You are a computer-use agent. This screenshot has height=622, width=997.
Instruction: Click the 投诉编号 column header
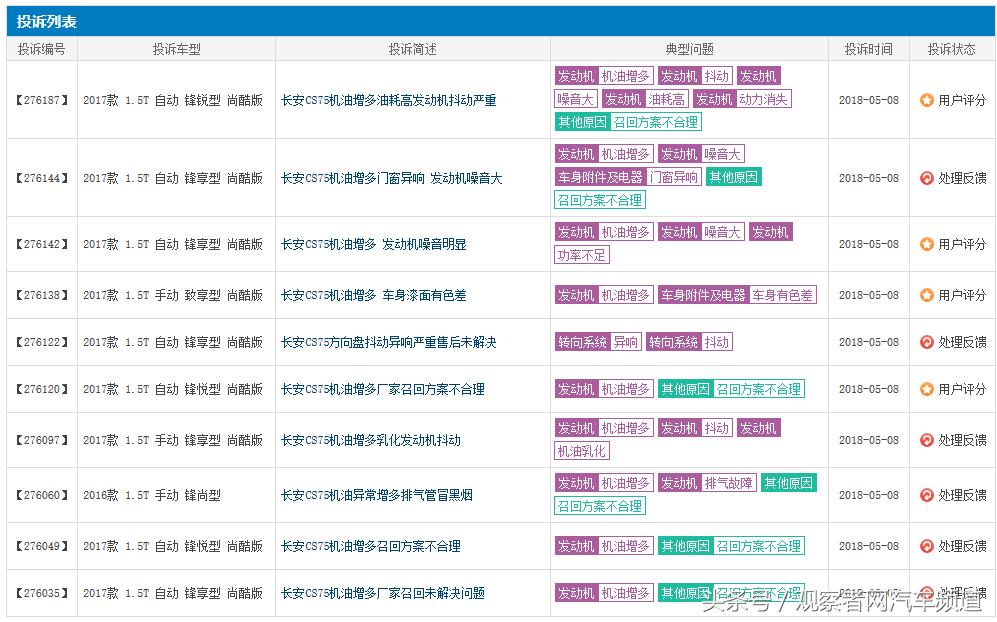point(42,49)
